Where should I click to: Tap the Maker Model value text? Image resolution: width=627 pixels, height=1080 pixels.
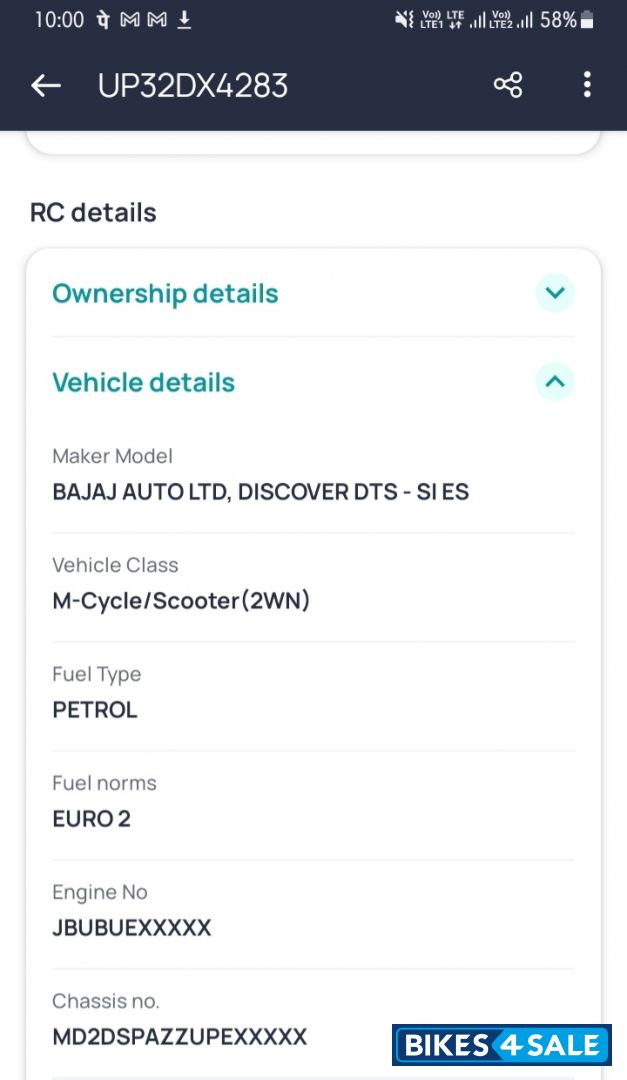tap(260, 492)
